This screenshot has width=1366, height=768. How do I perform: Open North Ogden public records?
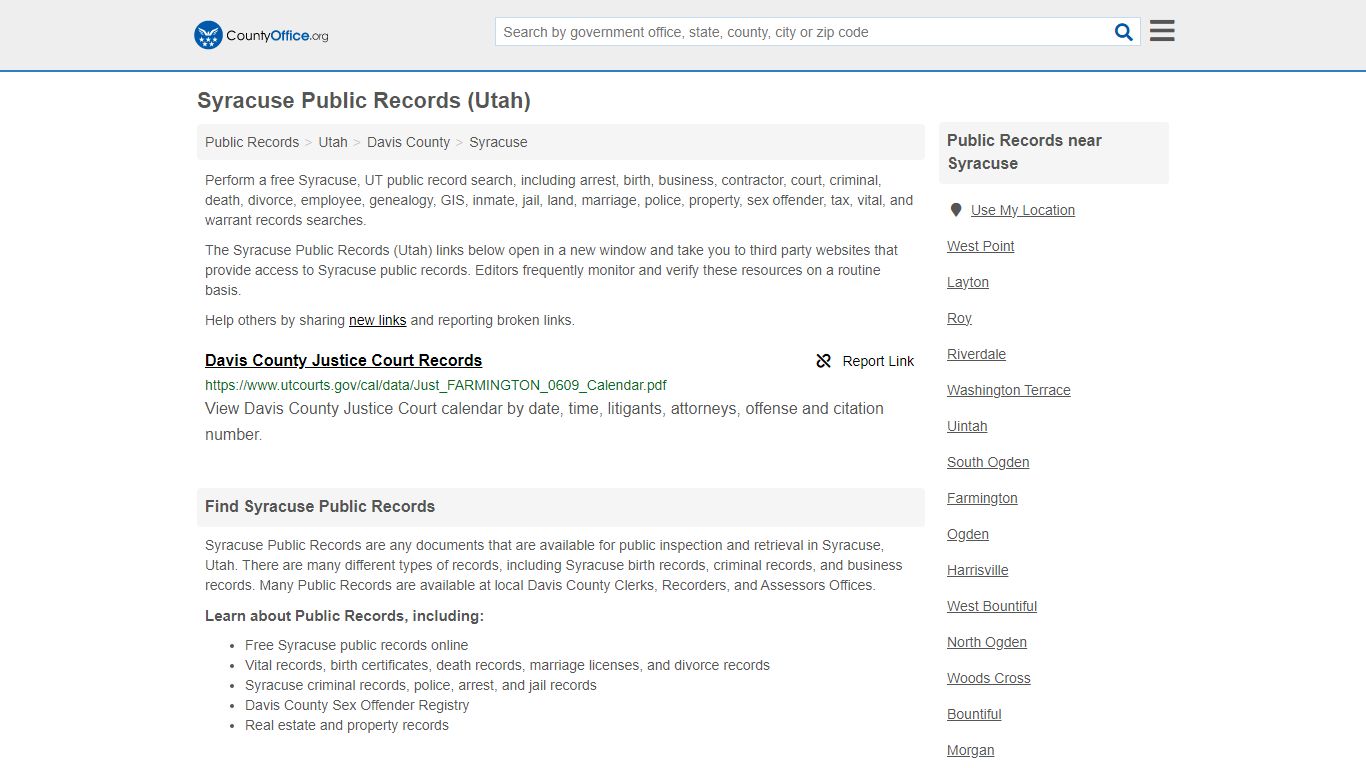click(987, 642)
